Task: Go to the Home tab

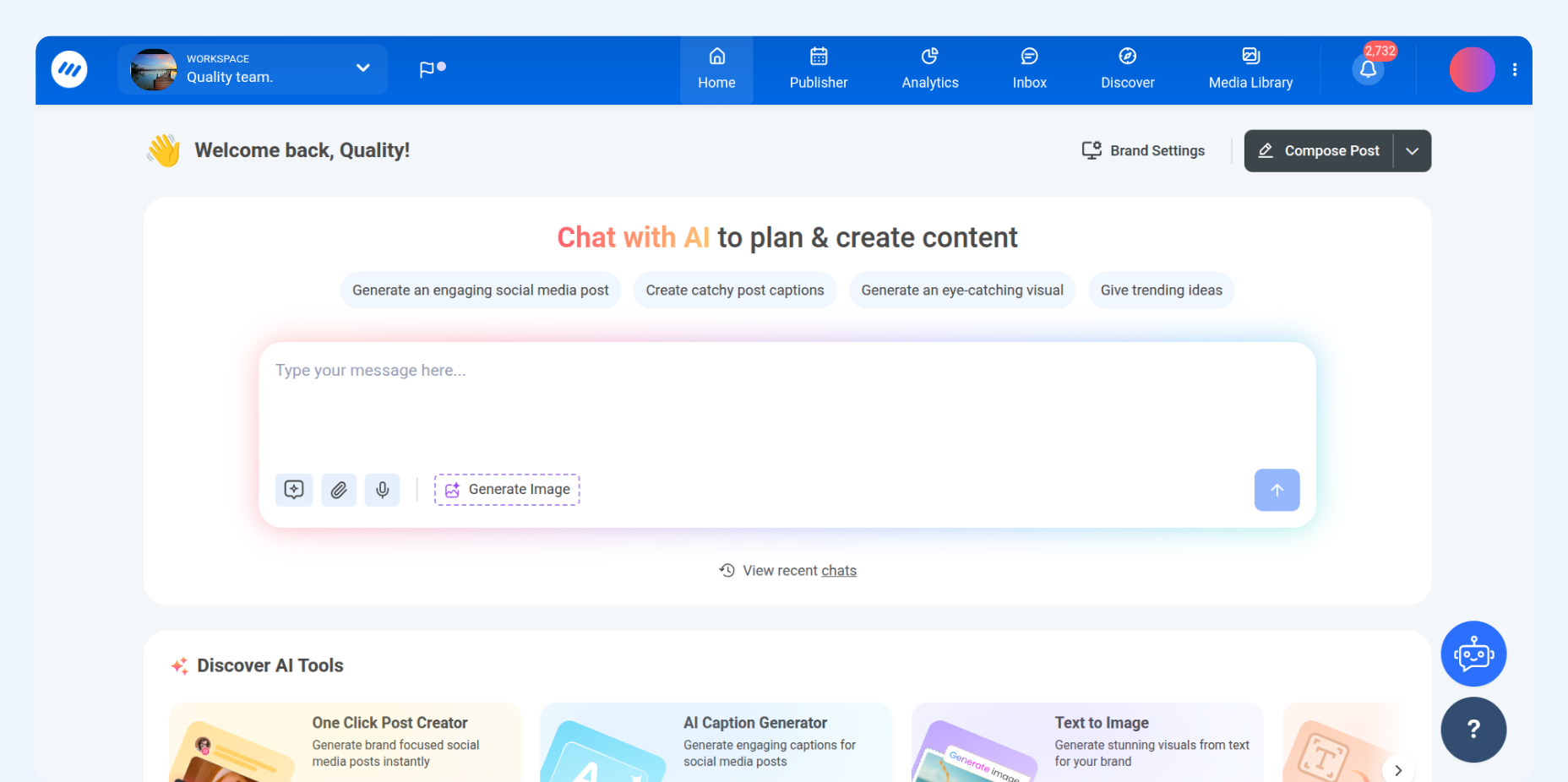Action: coord(716,69)
